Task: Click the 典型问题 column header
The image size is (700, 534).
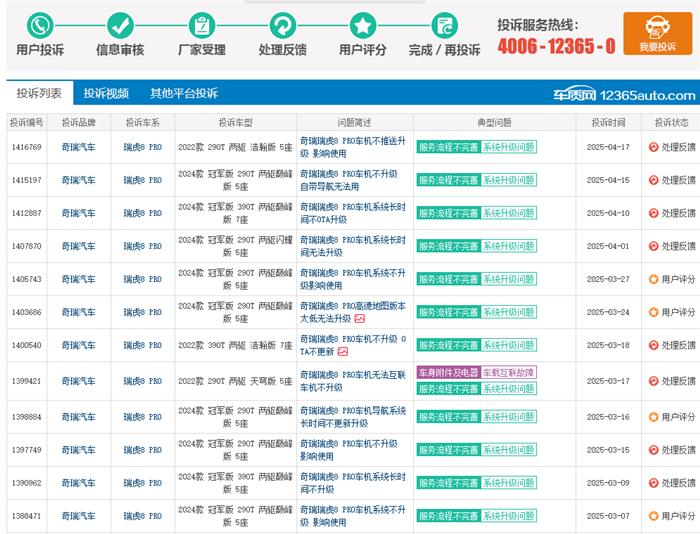Action: (x=495, y=122)
